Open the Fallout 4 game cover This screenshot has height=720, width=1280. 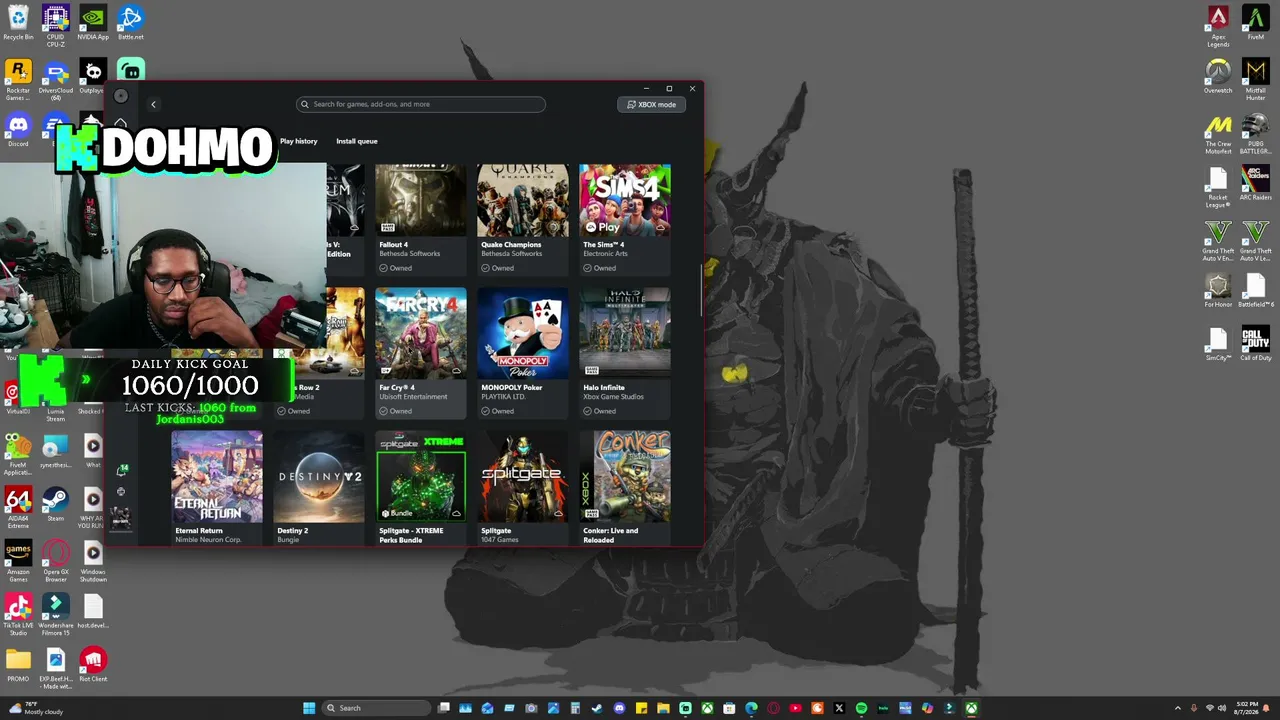[421, 200]
